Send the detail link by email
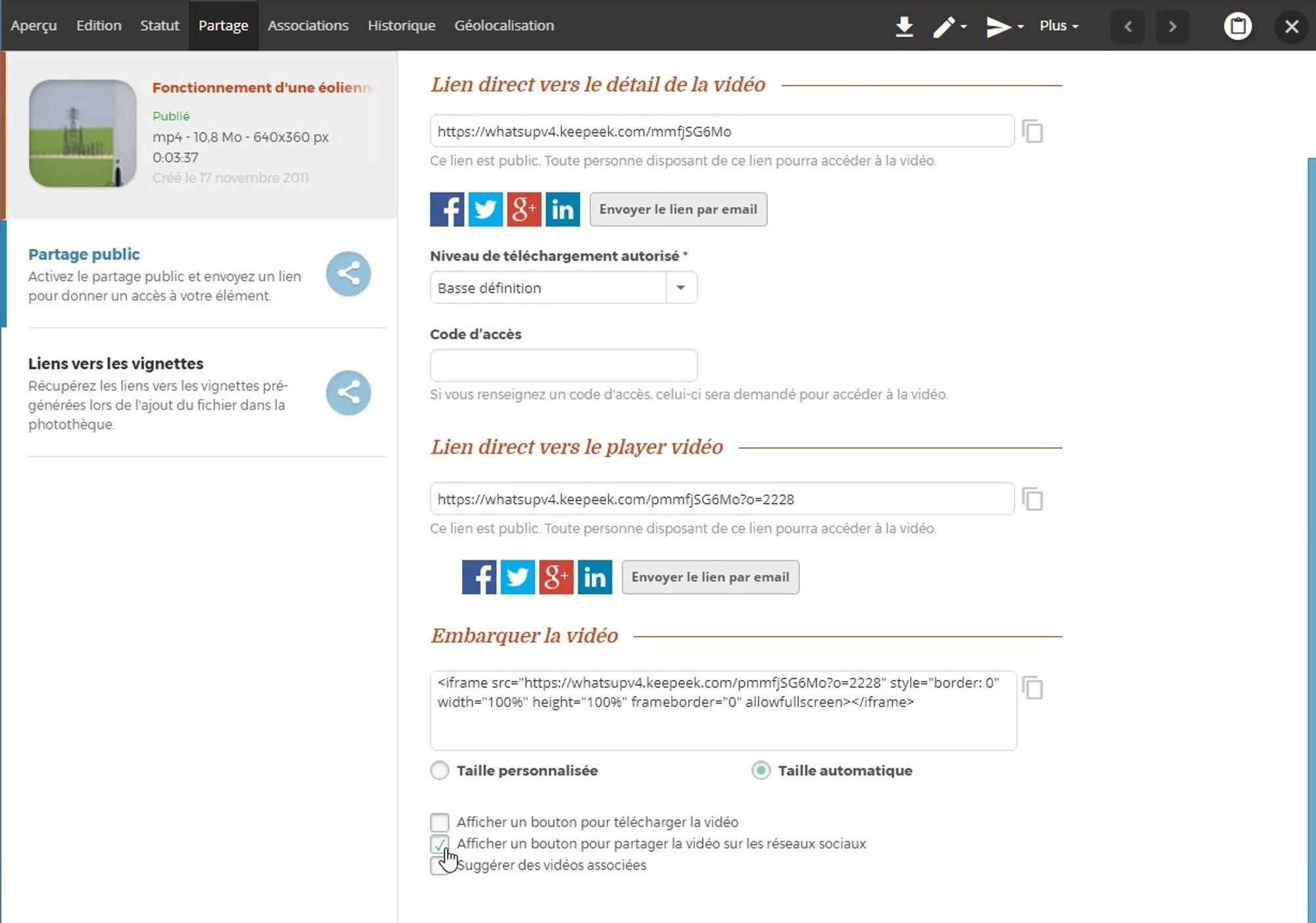 [678, 209]
